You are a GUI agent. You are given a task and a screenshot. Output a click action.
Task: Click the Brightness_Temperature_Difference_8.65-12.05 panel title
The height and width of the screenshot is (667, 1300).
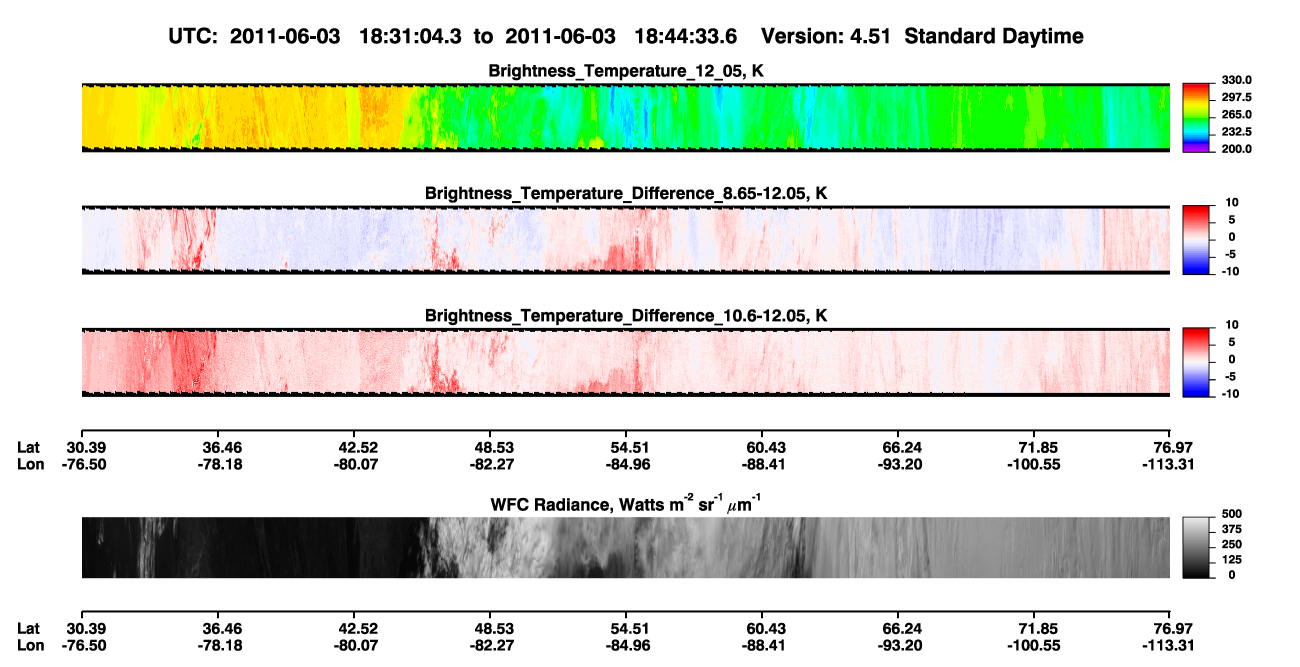coord(626,192)
